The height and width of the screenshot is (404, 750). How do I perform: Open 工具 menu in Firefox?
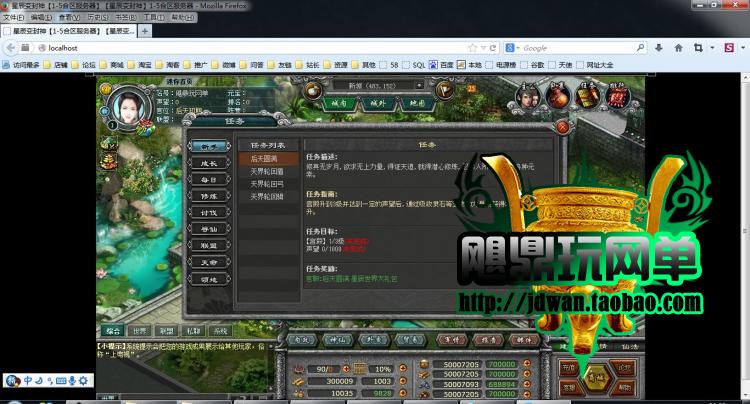154,17
